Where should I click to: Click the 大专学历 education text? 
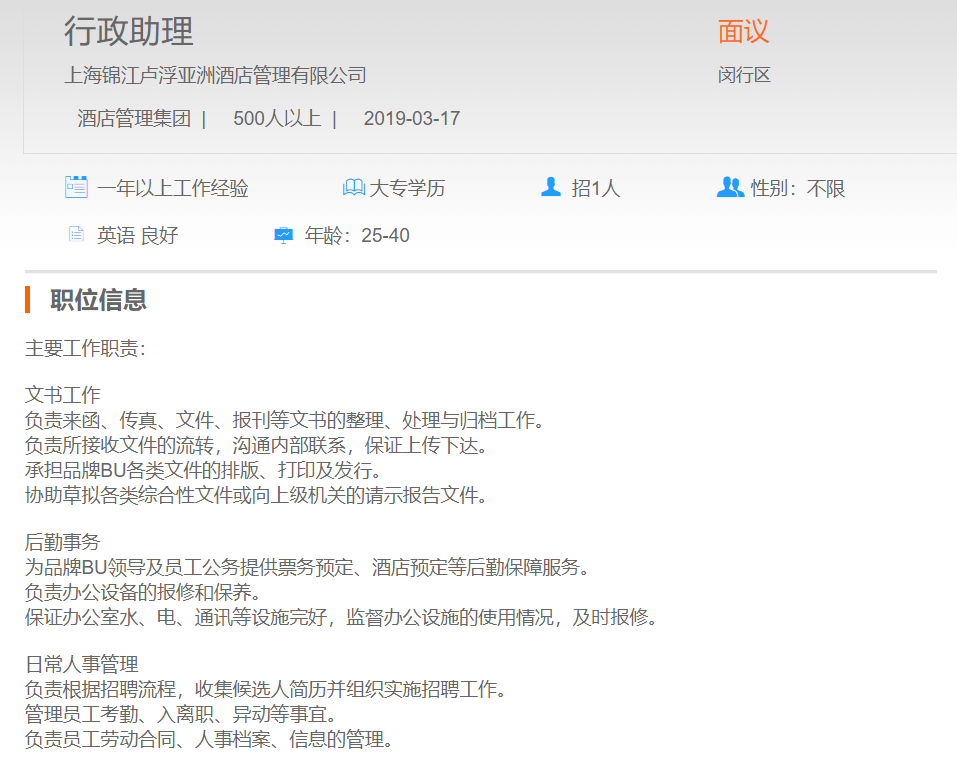click(407, 188)
